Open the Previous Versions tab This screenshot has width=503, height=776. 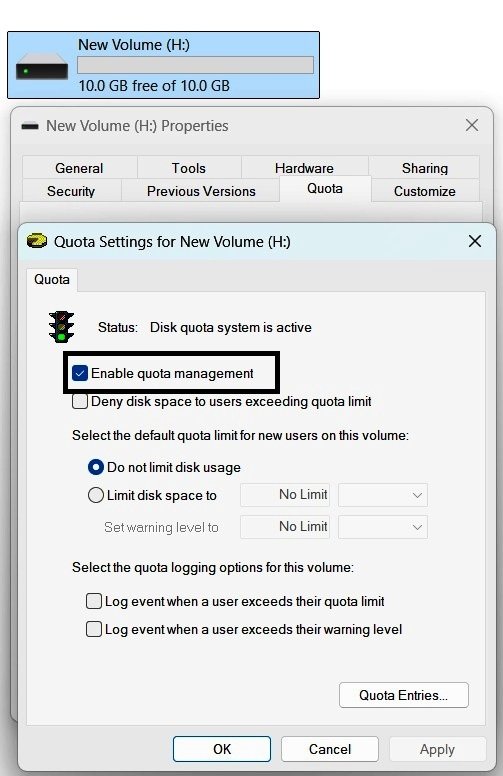201,191
